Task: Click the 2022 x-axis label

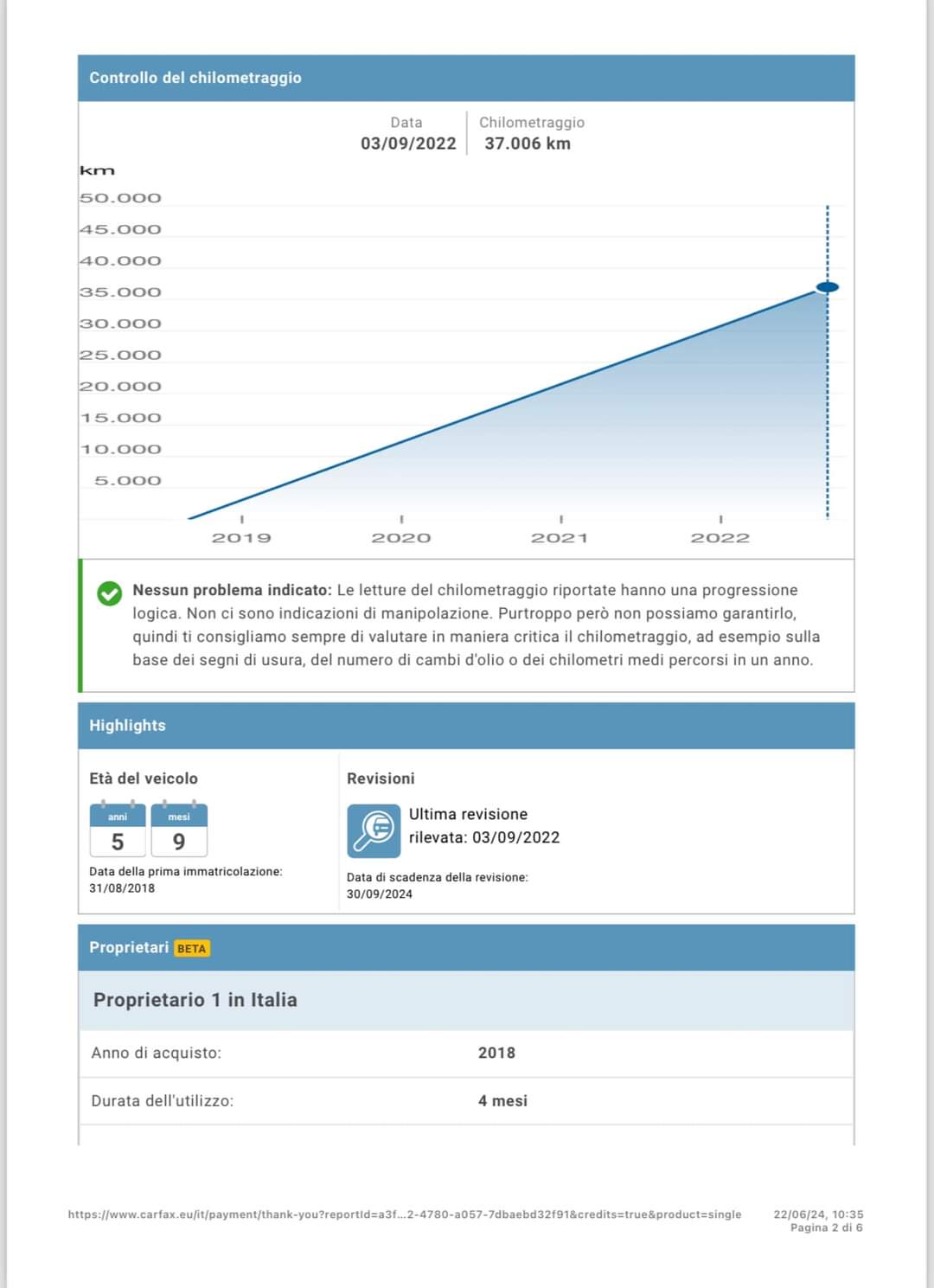Action: coord(720,538)
